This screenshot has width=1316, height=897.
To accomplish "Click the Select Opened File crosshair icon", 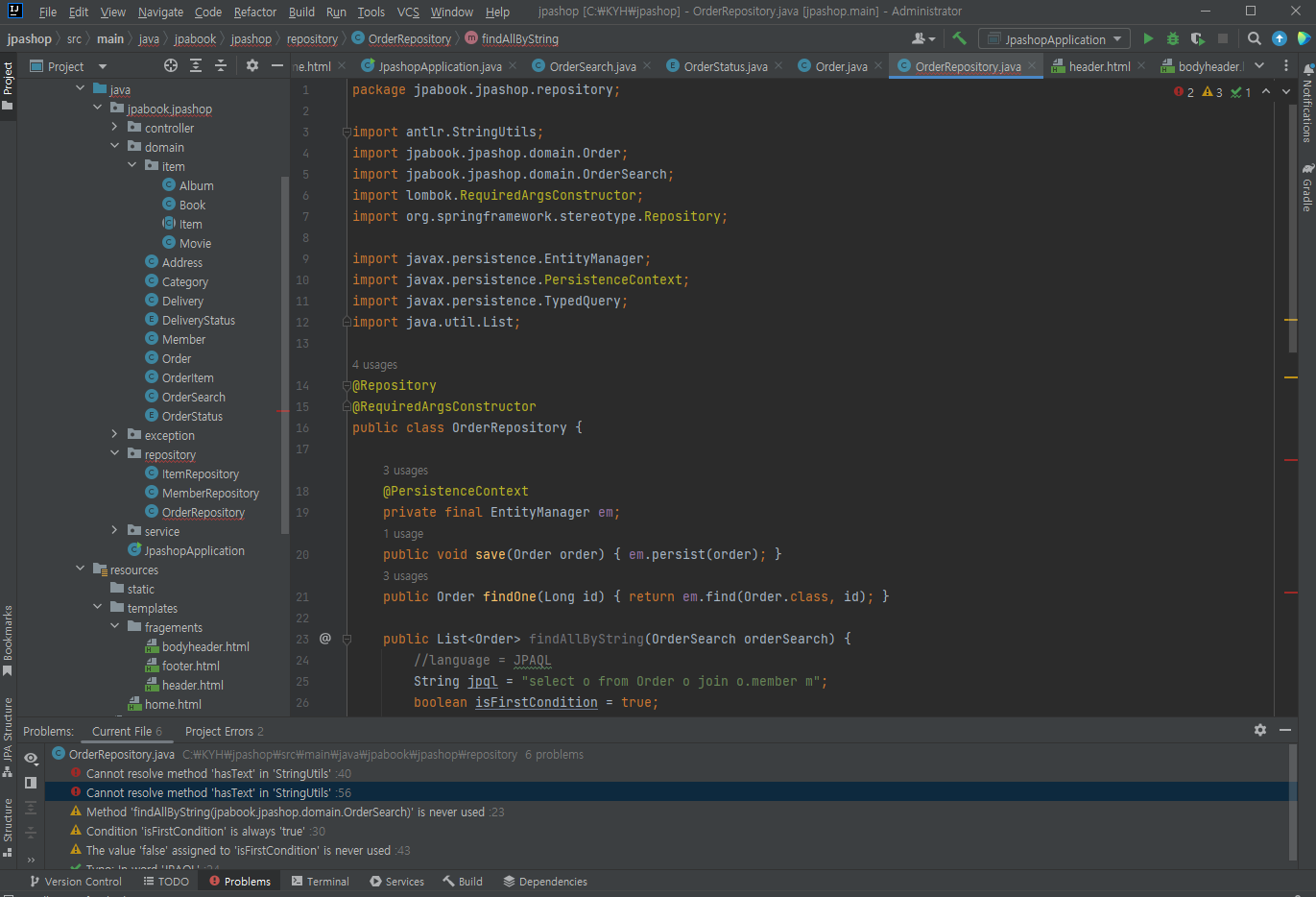I will 171,66.
